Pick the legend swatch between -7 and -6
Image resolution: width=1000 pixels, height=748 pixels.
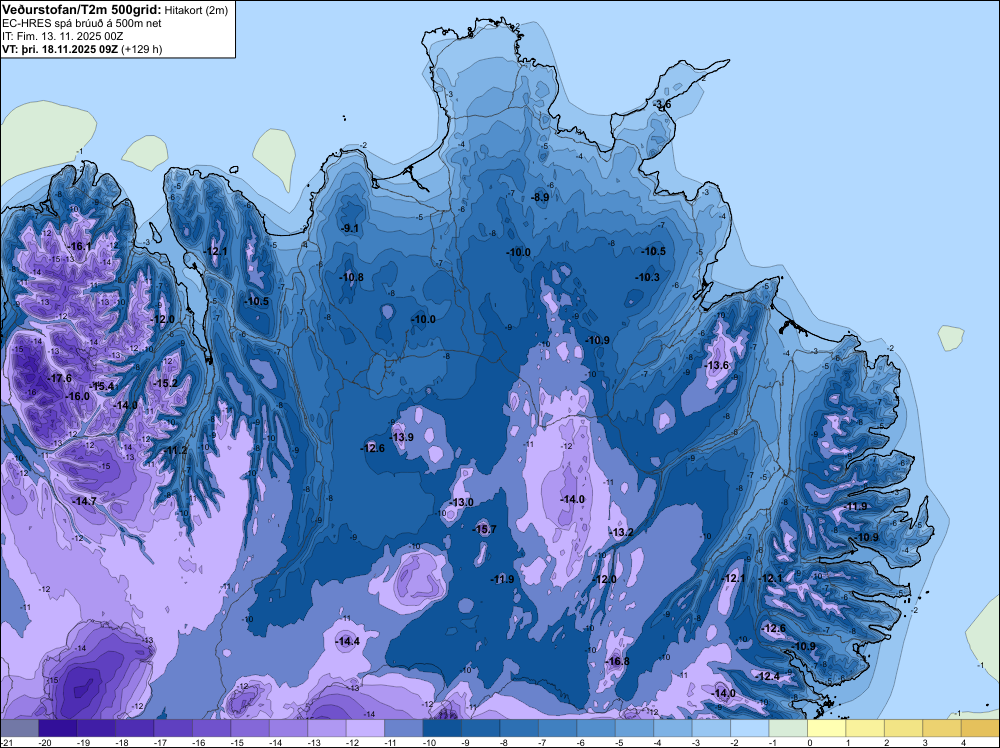coord(558,728)
